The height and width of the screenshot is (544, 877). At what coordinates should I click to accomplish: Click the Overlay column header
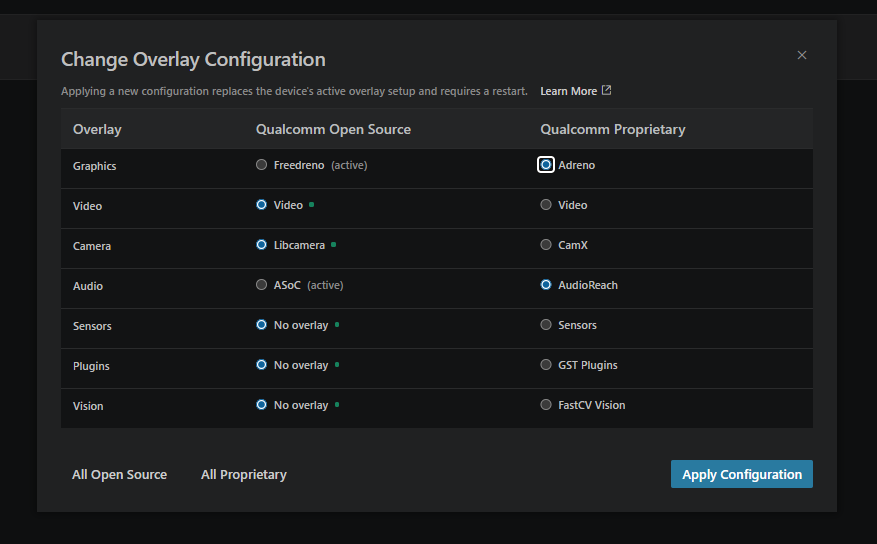pos(97,129)
